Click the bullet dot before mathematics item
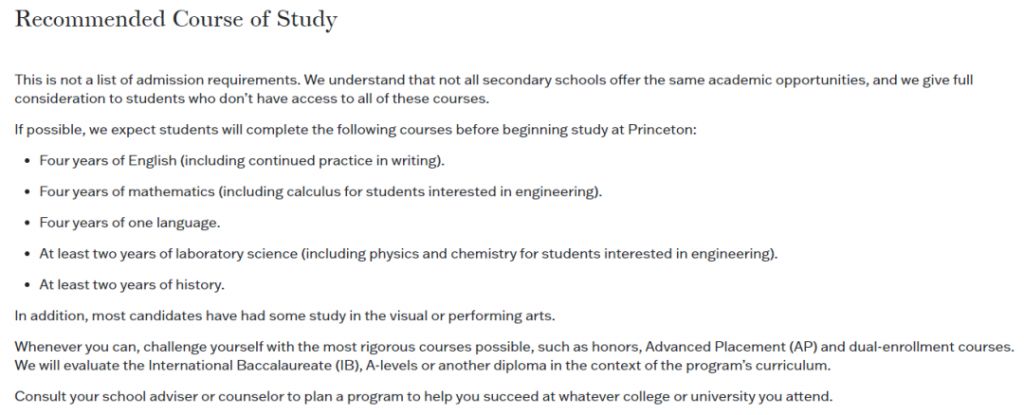 27,192
